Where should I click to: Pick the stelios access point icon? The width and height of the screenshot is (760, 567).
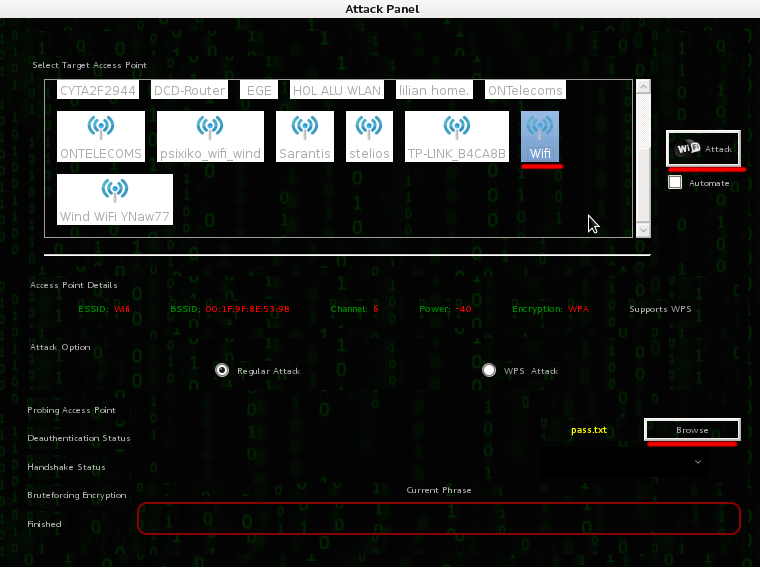(x=369, y=136)
